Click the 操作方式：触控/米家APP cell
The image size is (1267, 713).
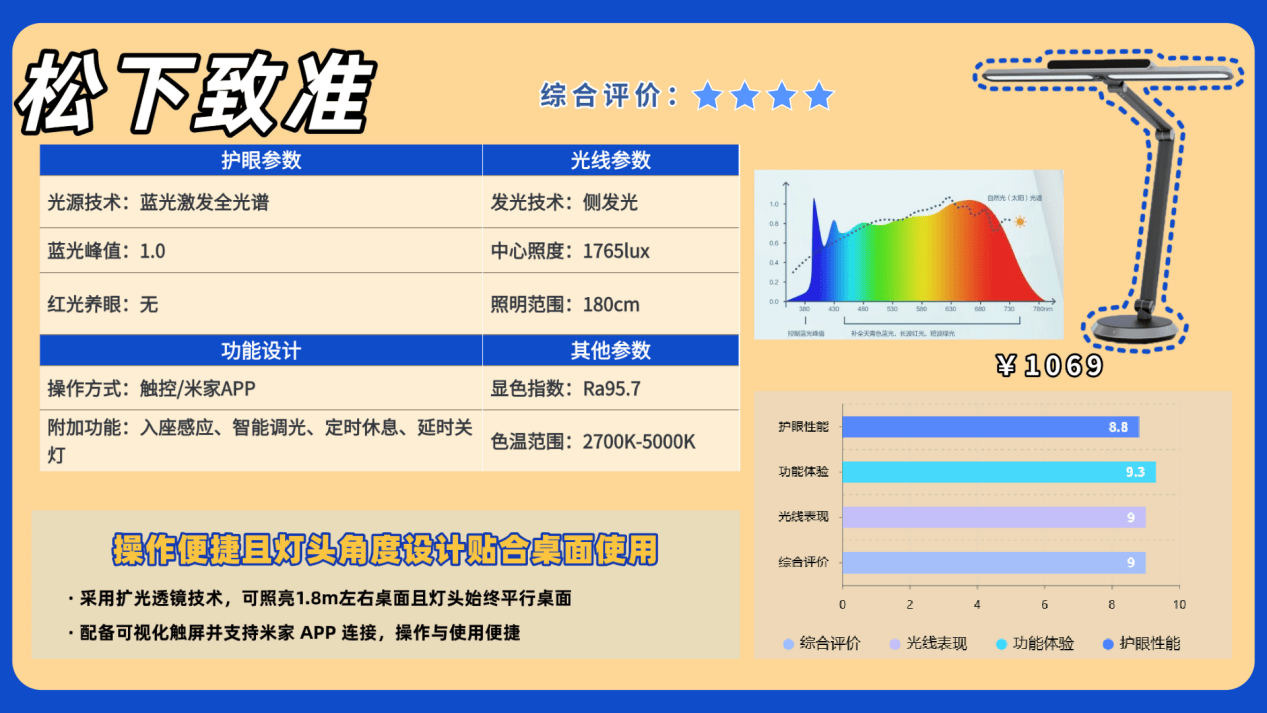[261, 388]
